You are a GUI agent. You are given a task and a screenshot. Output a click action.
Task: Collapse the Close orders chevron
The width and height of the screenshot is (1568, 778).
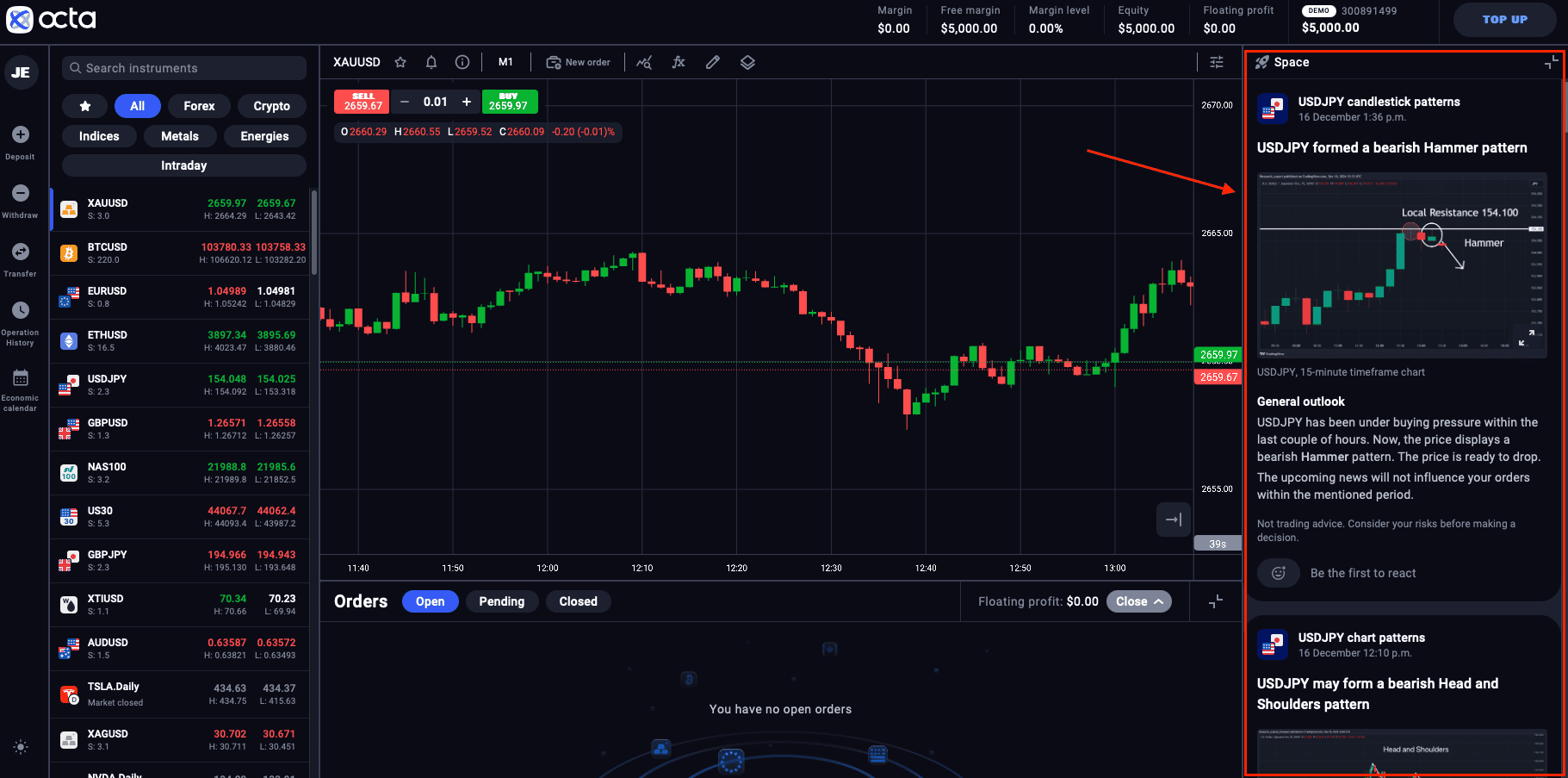coord(1158,601)
